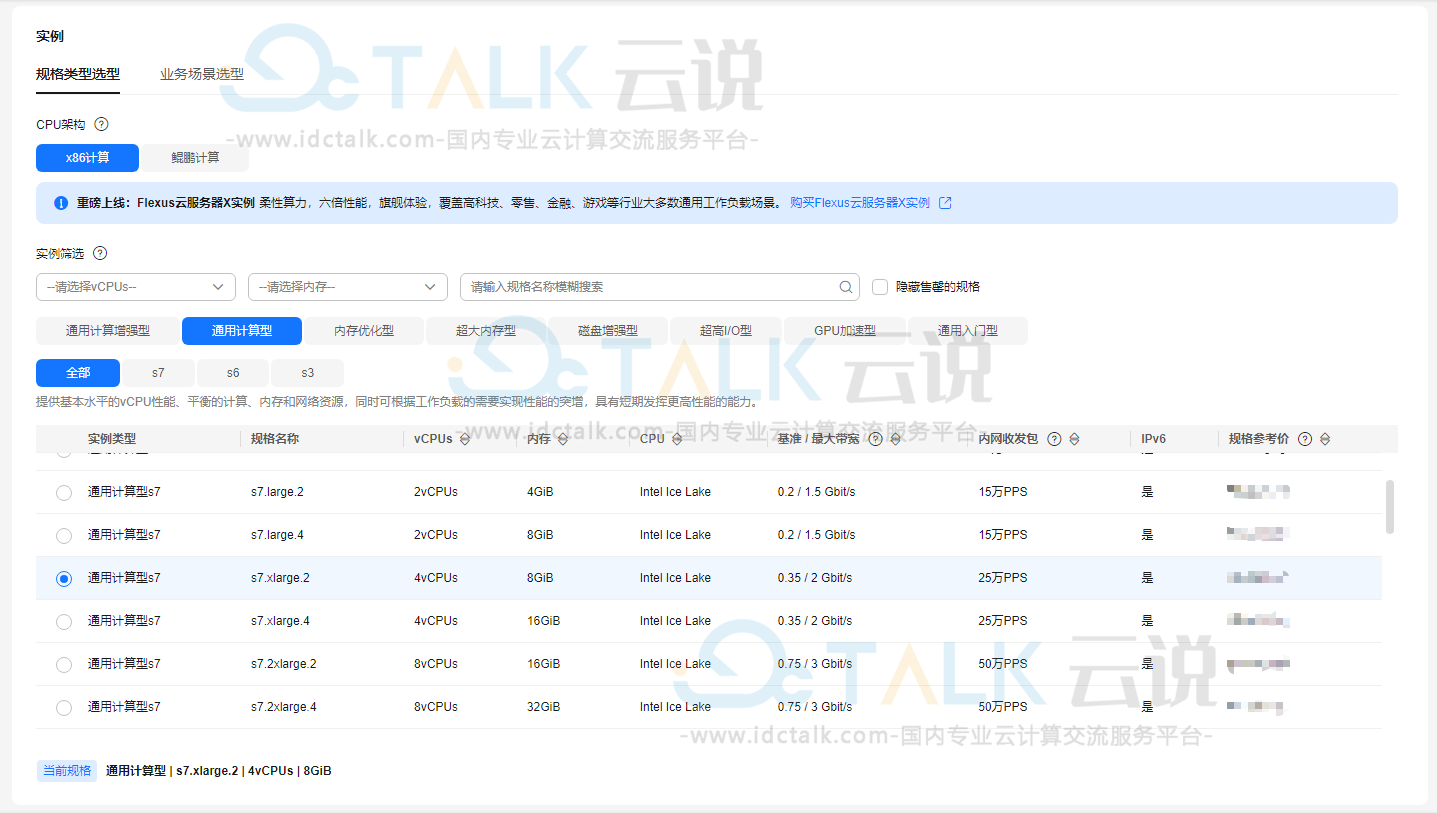Viewport: 1437px width, 813px height.
Task: Select 超高I/O型 instance category
Action: 726,331
